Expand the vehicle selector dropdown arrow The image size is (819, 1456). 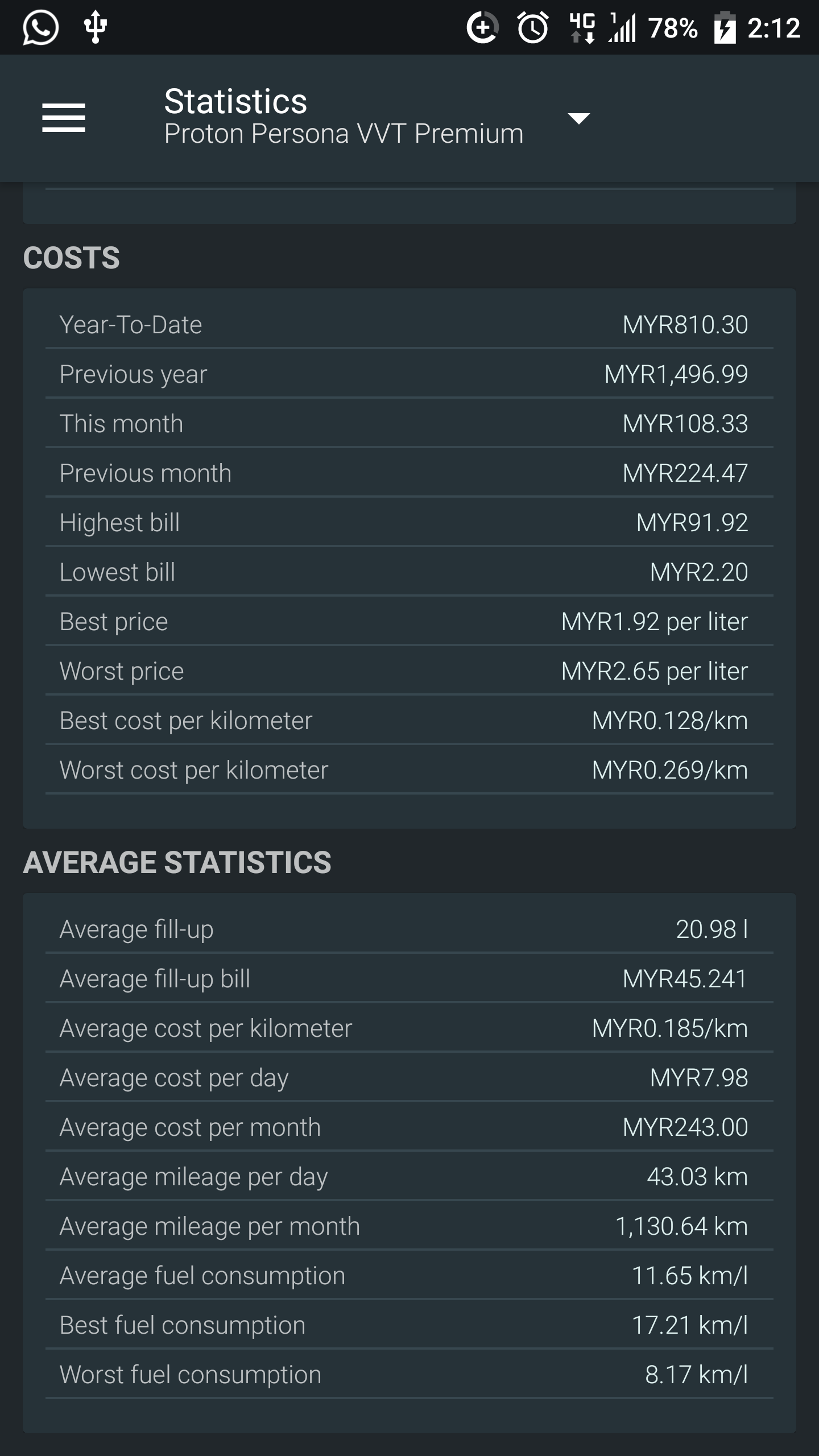point(578,118)
